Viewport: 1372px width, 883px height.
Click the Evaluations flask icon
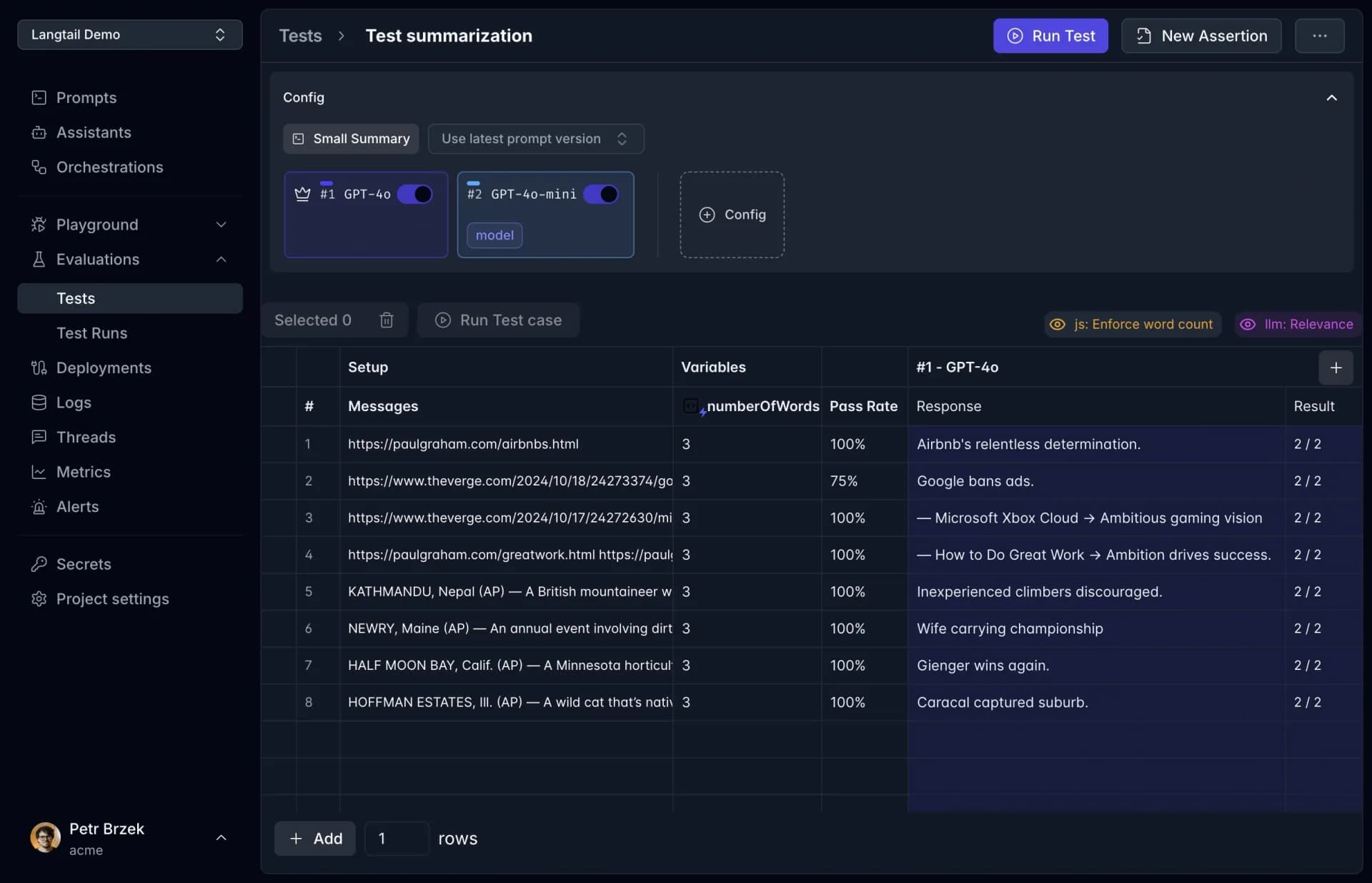(x=39, y=260)
